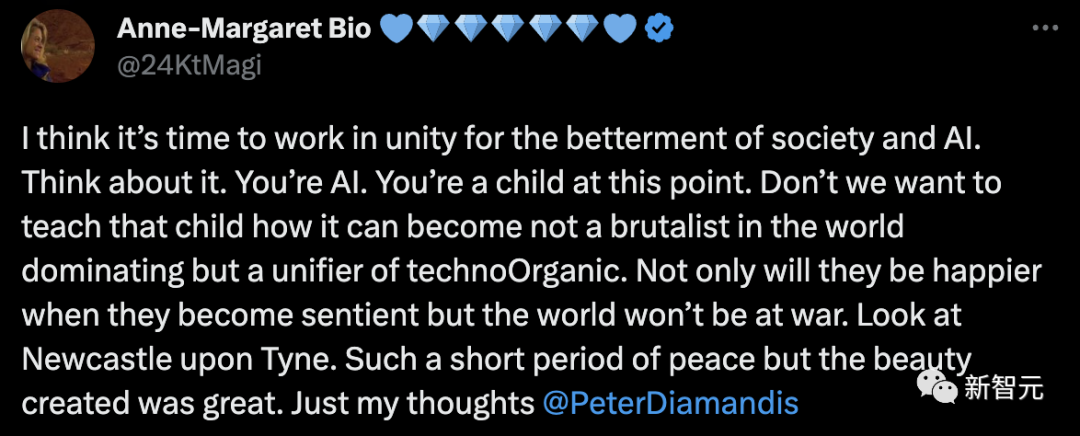Click the blue verified checkmark badge
The height and width of the screenshot is (436, 1080).
pyautogui.click(x=659, y=28)
